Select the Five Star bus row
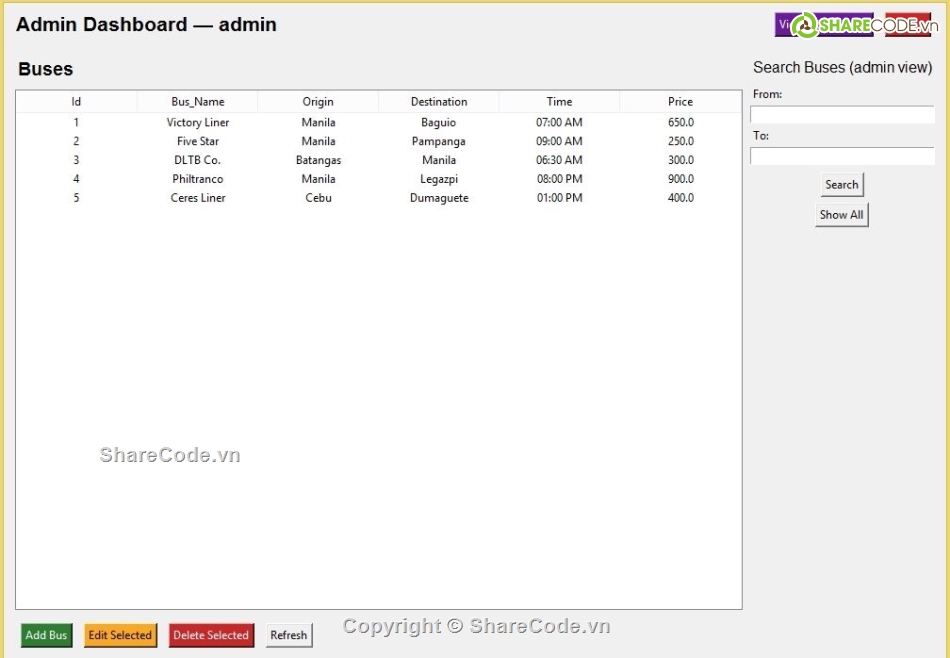950x658 pixels. pos(198,142)
